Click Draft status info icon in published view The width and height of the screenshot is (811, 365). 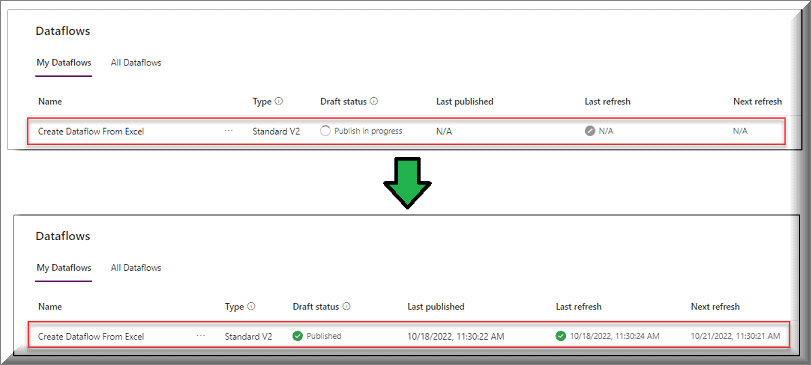[346, 306]
